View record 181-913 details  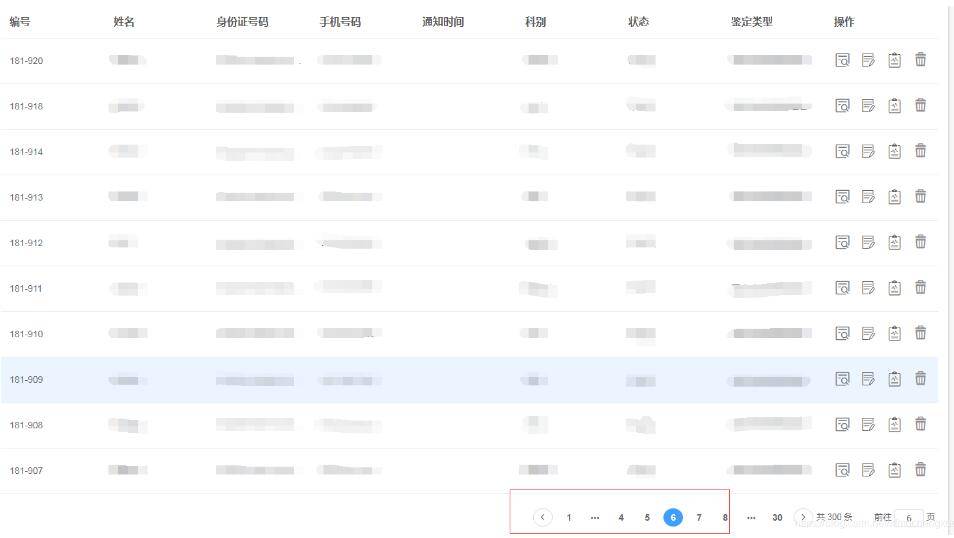(x=842, y=197)
